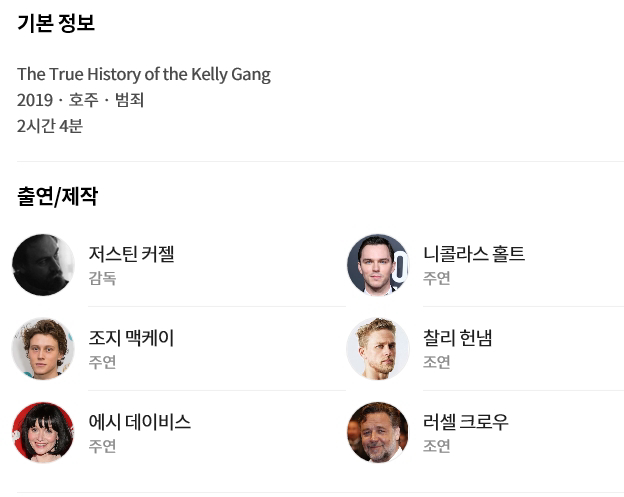624x497 pixels.
Task: Click the 기본 정보 section heading
Action: 56,23
